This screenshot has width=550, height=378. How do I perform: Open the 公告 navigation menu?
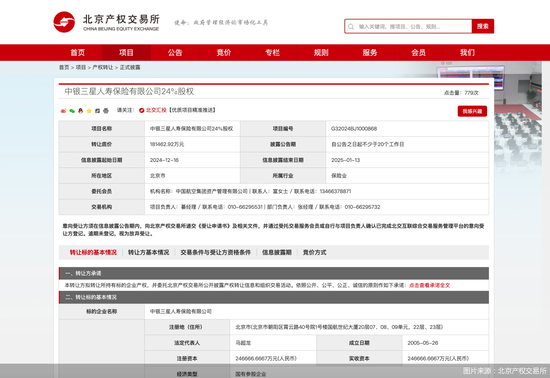(175, 53)
